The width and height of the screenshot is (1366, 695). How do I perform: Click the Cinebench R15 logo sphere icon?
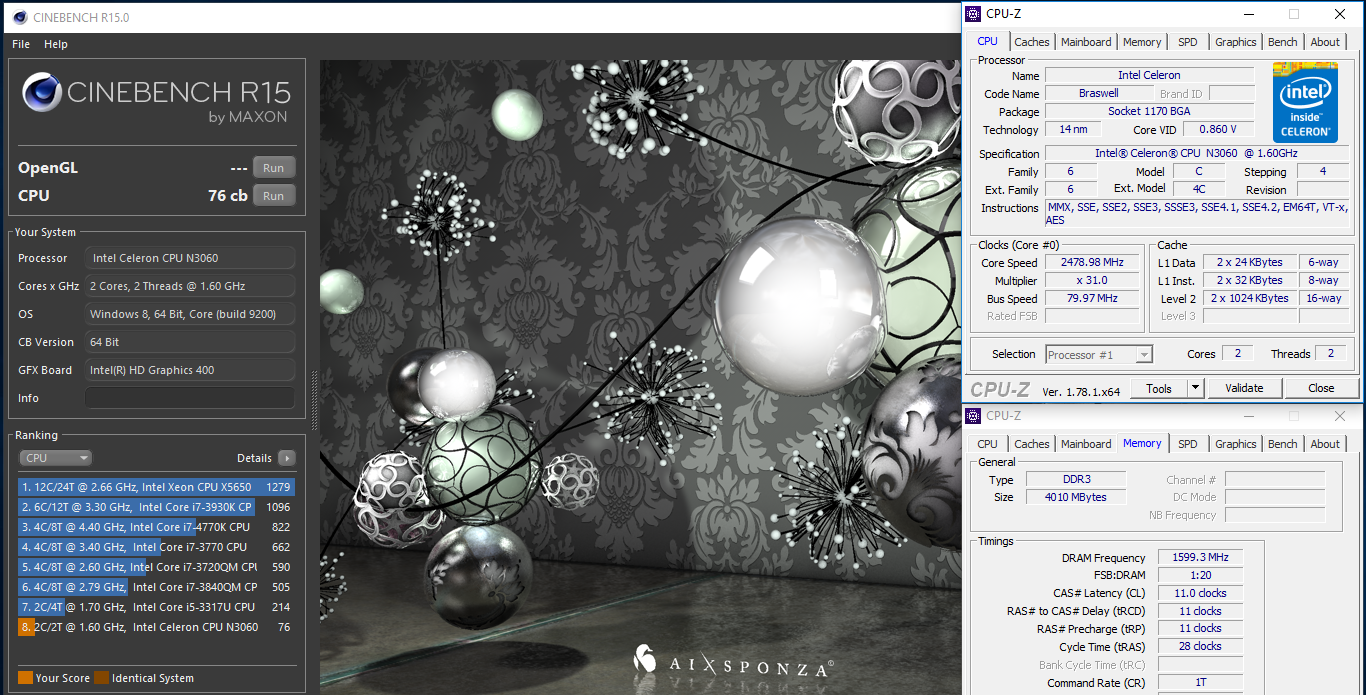[41, 93]
